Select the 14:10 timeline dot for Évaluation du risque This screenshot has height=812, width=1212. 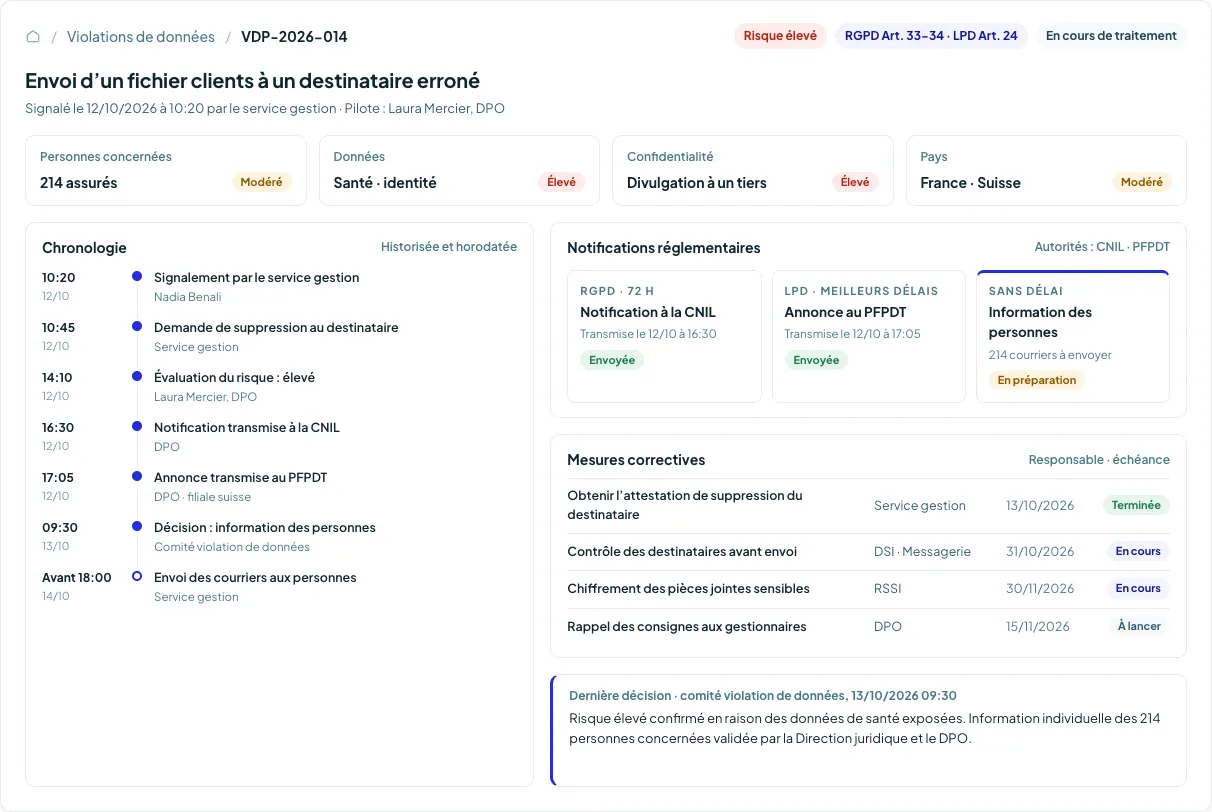pyautogui.click(x=137, y=376)
